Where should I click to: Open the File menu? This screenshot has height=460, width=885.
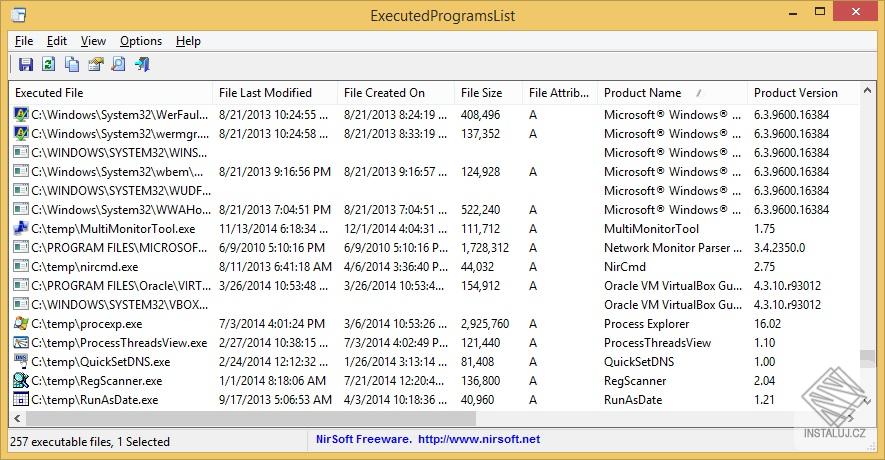tap(24, 41)
